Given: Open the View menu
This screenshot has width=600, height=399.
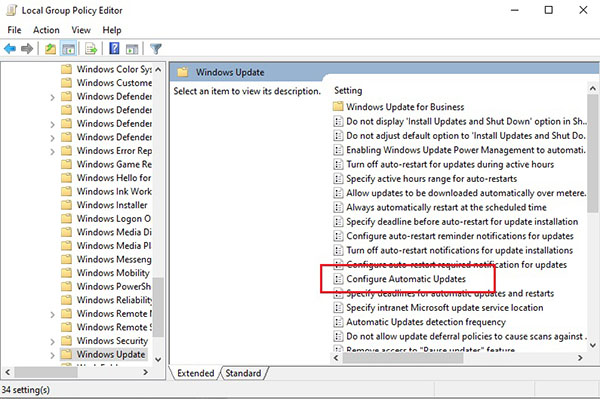Looking at the screenshot, I should click(x=81, y=30).
